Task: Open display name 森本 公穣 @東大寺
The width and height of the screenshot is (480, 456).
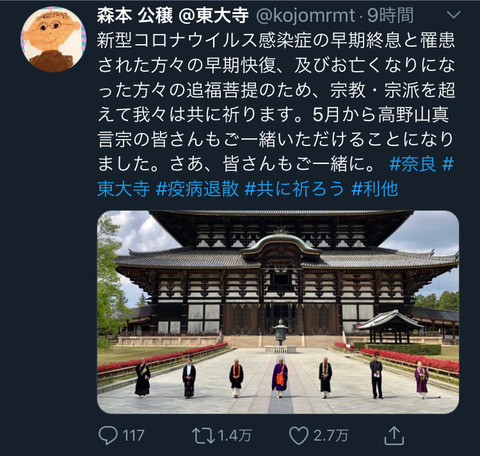Action: (x=173, y=15)
